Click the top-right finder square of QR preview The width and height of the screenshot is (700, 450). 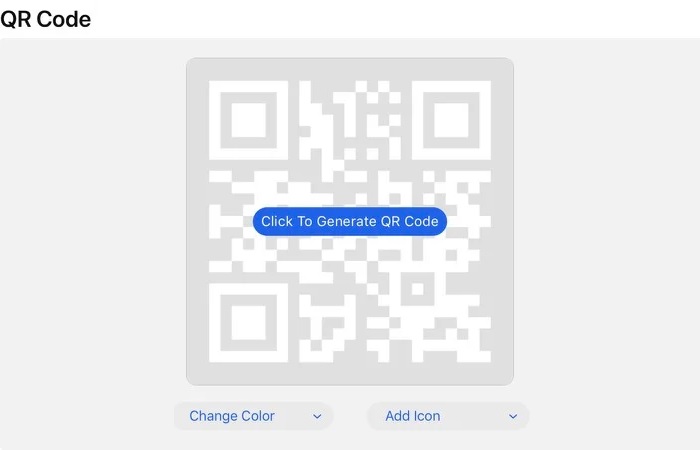click(451, 120)
